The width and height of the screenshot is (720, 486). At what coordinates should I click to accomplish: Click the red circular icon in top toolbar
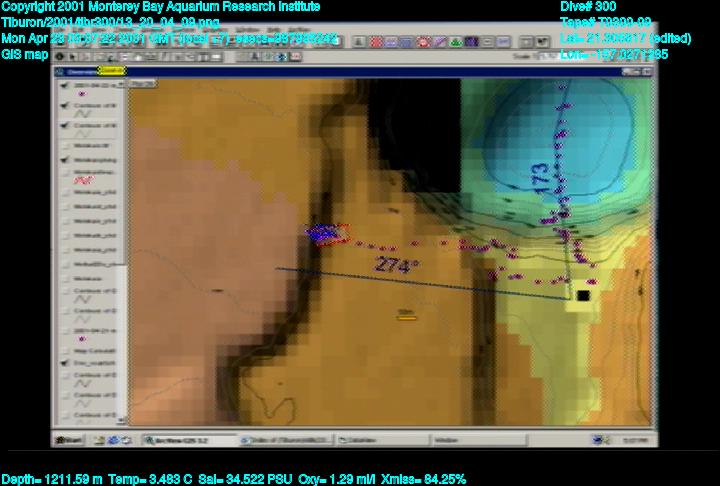tap(423, 43)
